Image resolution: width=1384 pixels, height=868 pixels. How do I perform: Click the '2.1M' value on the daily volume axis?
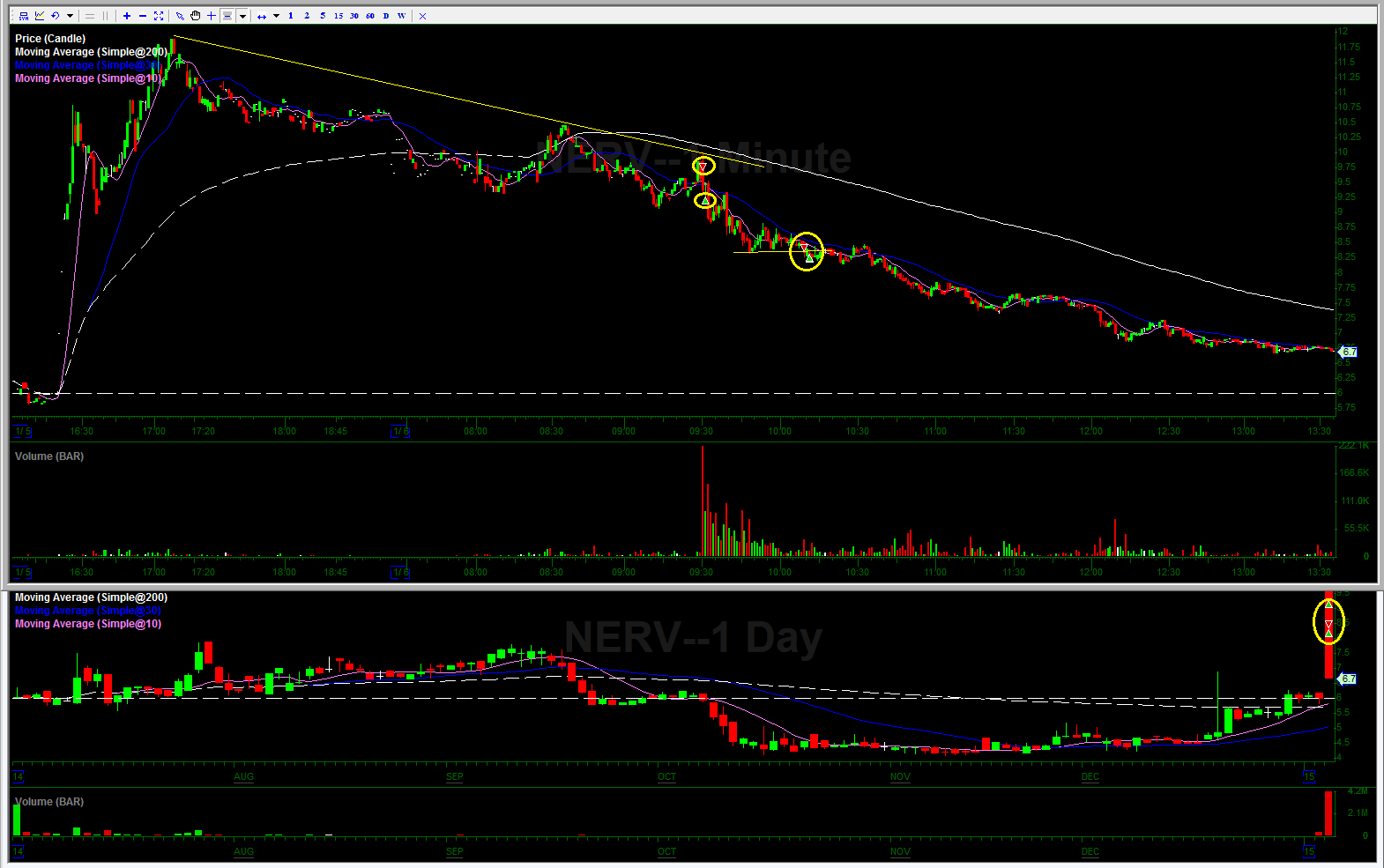[x=1358, y=813]
